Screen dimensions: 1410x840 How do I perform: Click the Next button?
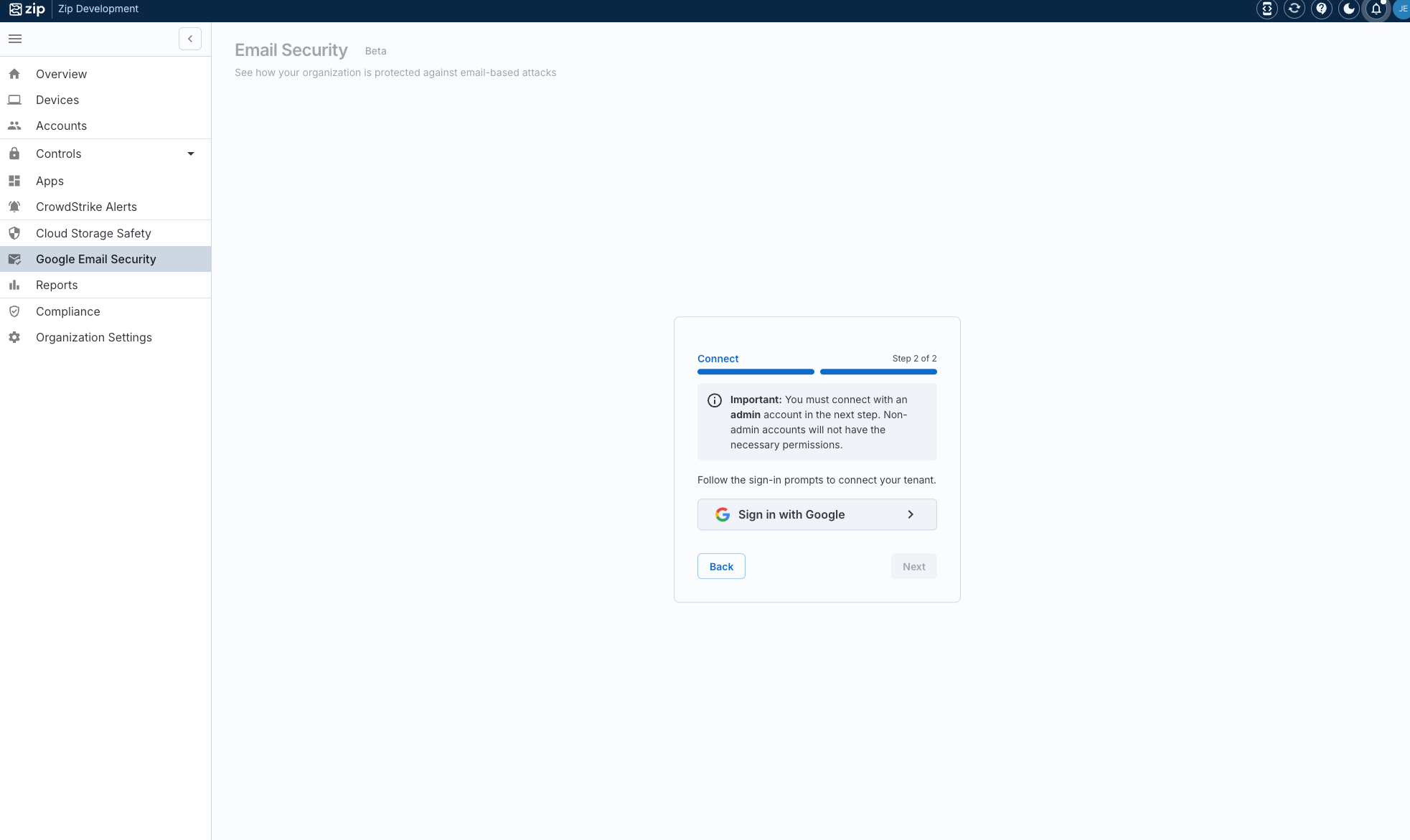[x=913, y=566]
